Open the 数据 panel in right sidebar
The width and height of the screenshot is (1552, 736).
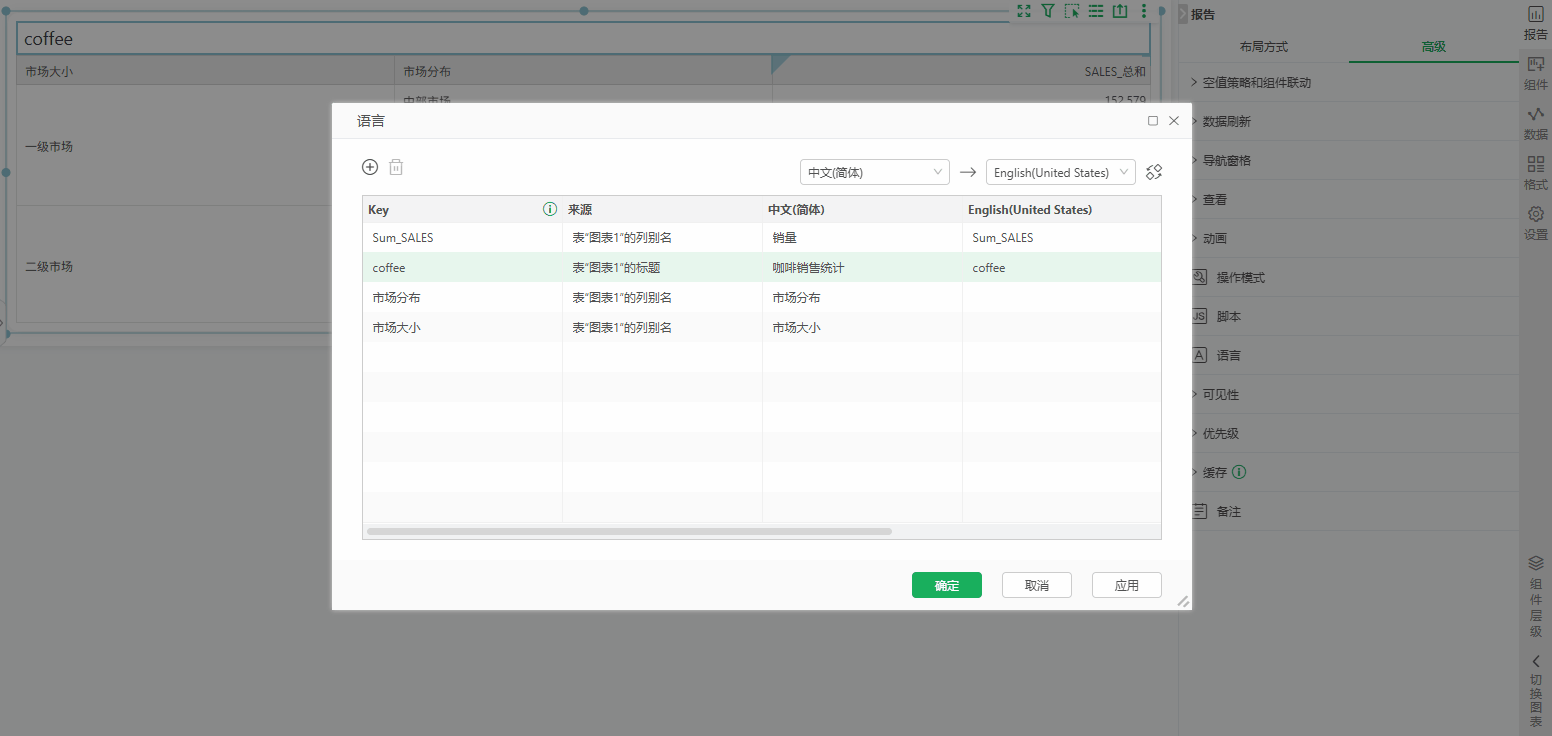pos(1535,123)
